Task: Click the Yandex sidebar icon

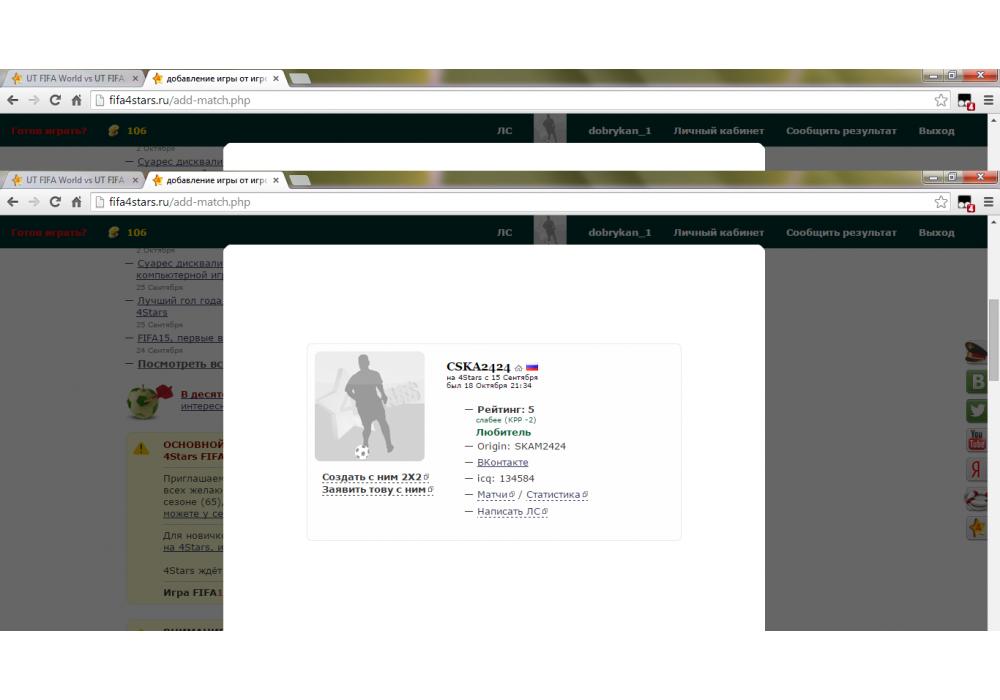Action: click(x=977, y=469)
